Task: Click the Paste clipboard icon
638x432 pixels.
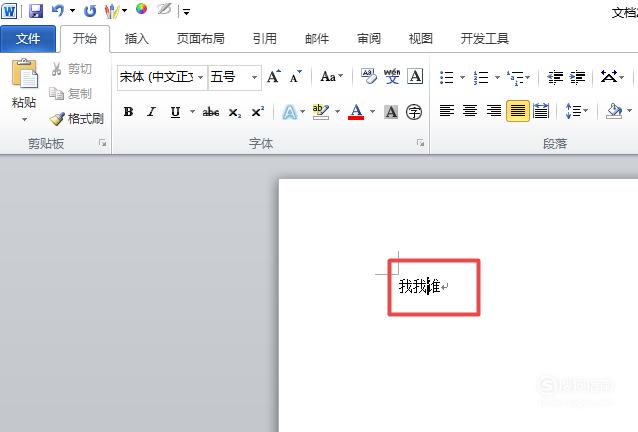Action: [x=24, y=74]
